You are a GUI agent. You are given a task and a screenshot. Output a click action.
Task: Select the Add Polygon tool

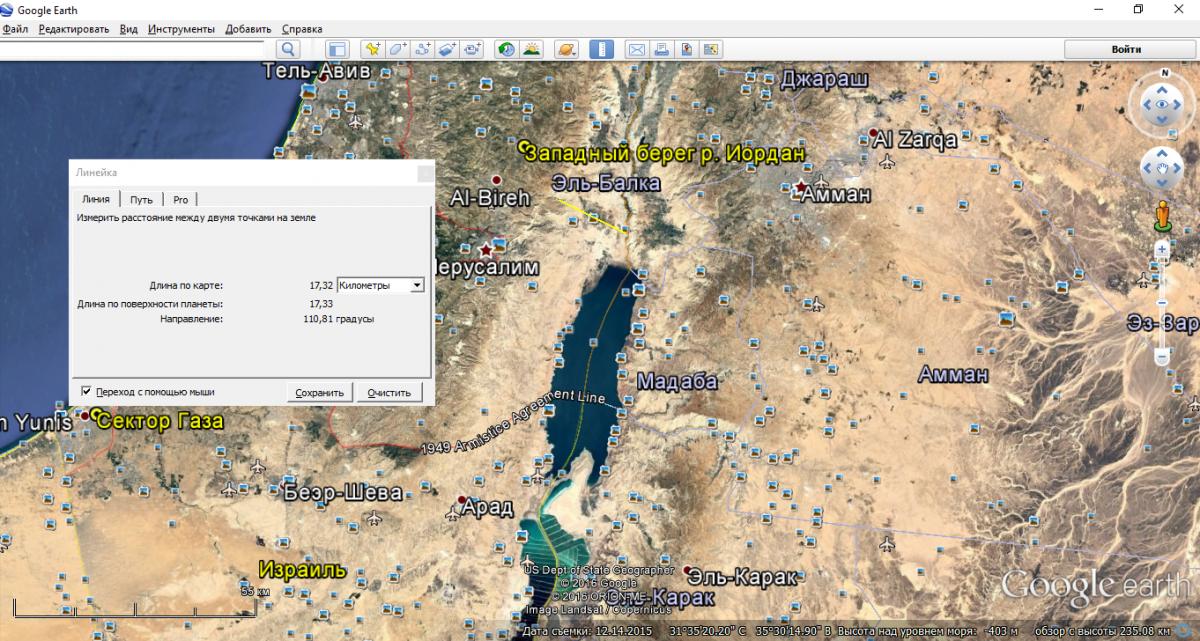coord(397,49)
